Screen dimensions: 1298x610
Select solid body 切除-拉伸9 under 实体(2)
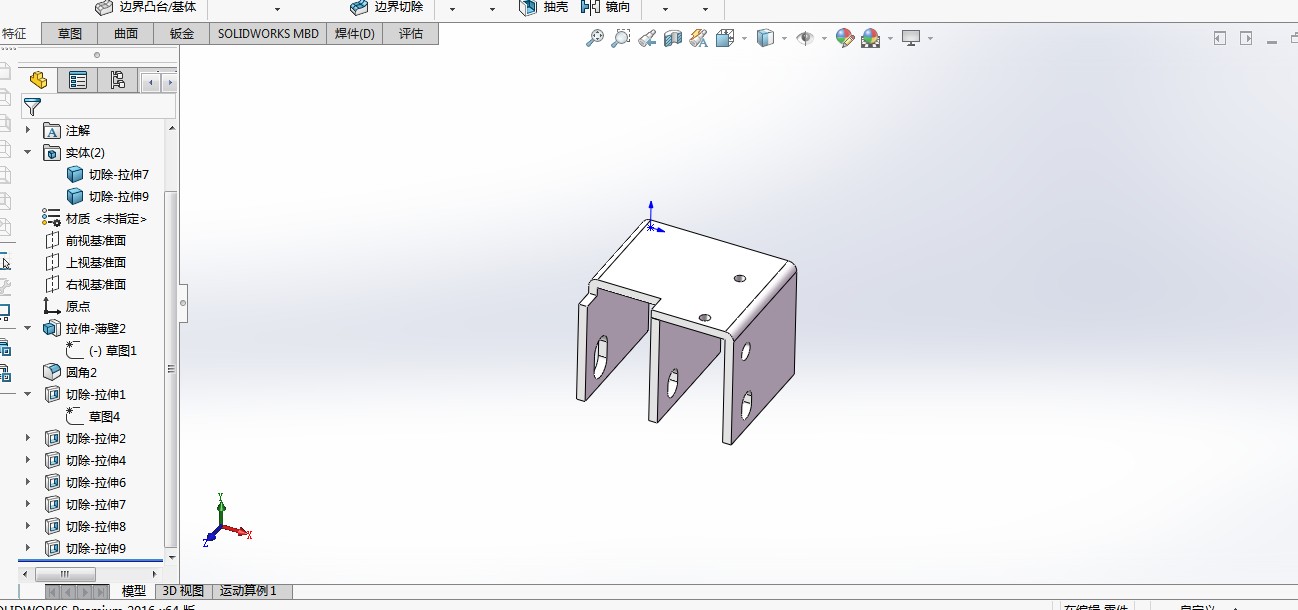(108, 196)
